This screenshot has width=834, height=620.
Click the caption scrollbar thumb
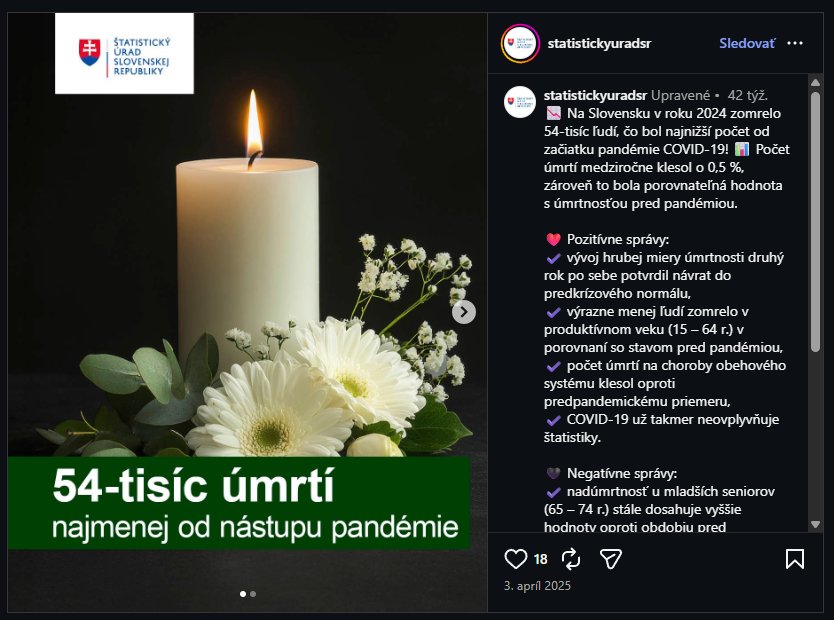click(x=815, y=222)
